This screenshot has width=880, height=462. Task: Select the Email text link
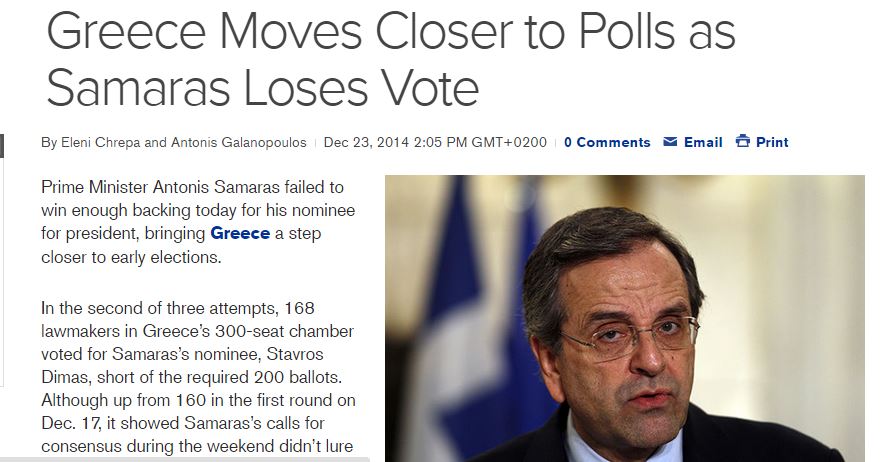(x=703, y=142)
